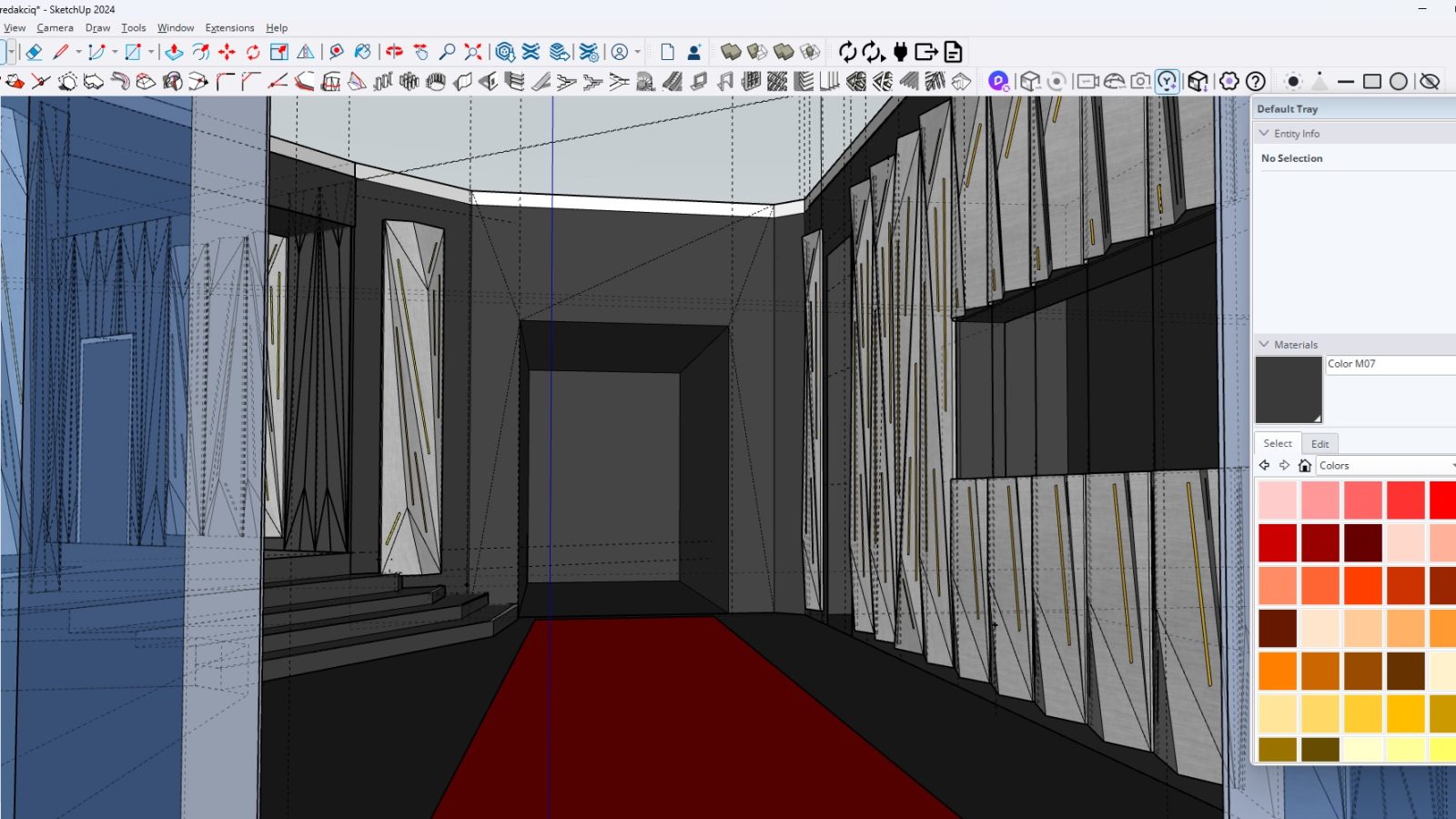Pick the lightest pink swatch at the grid start
The width and height of the screenshot is (1456, 819).
pyautogui.click(x=1278, y=500)
